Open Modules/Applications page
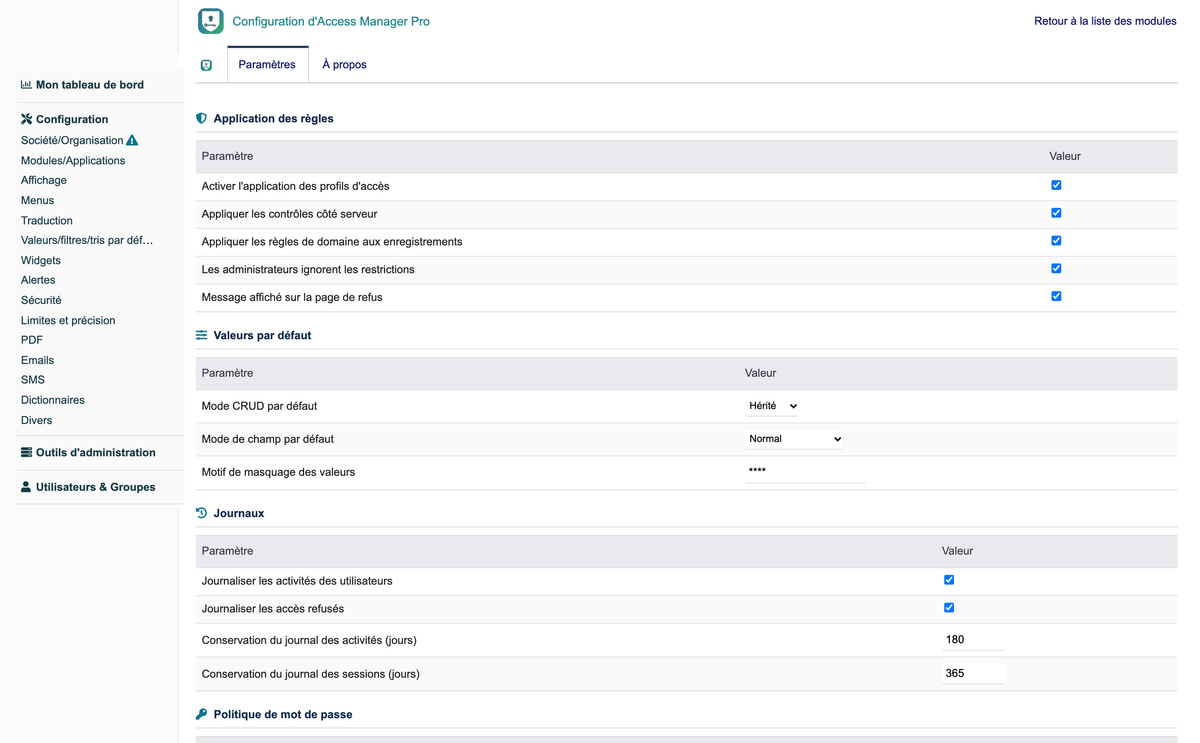Viewport: 1200px width, 743px height. coord(73,161)
